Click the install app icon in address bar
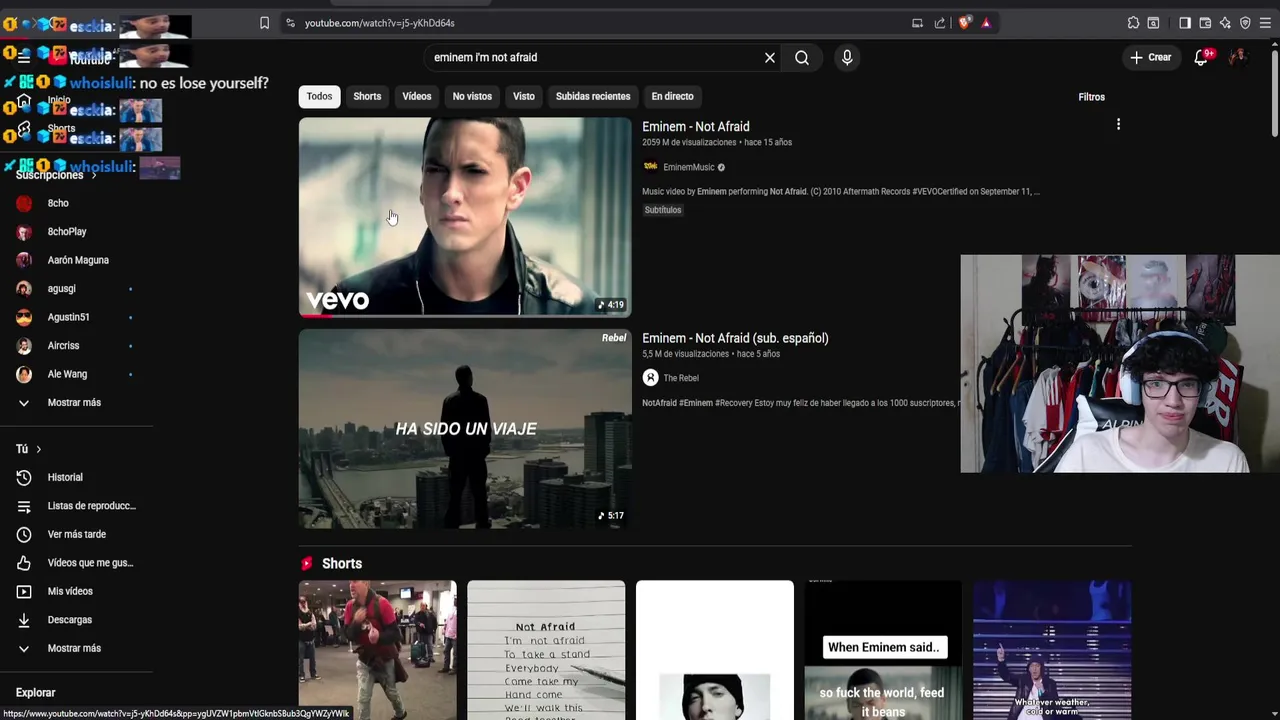 917,23
